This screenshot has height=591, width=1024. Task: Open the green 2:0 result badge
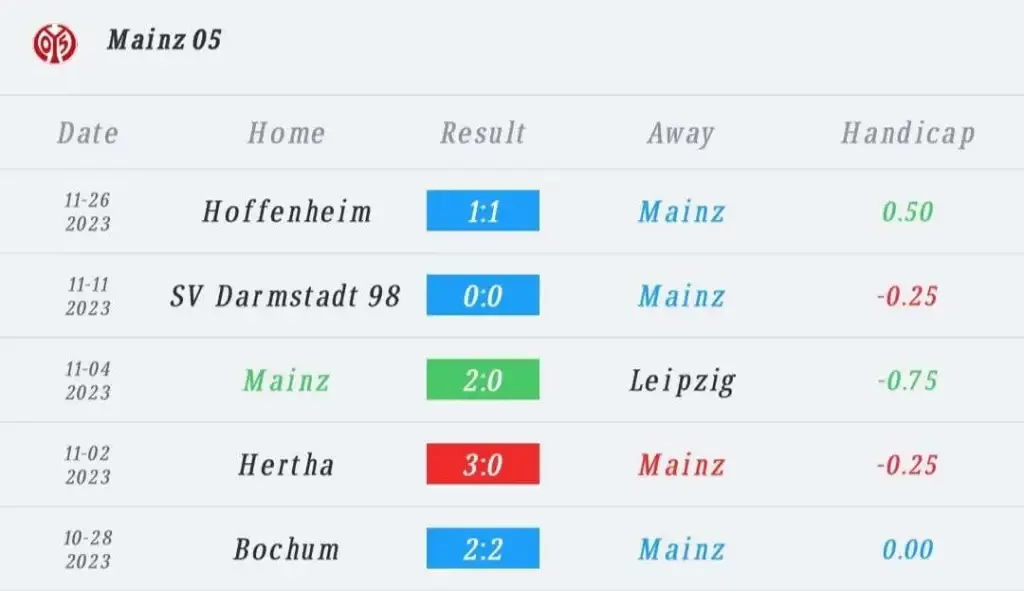(x=483, y=379)
